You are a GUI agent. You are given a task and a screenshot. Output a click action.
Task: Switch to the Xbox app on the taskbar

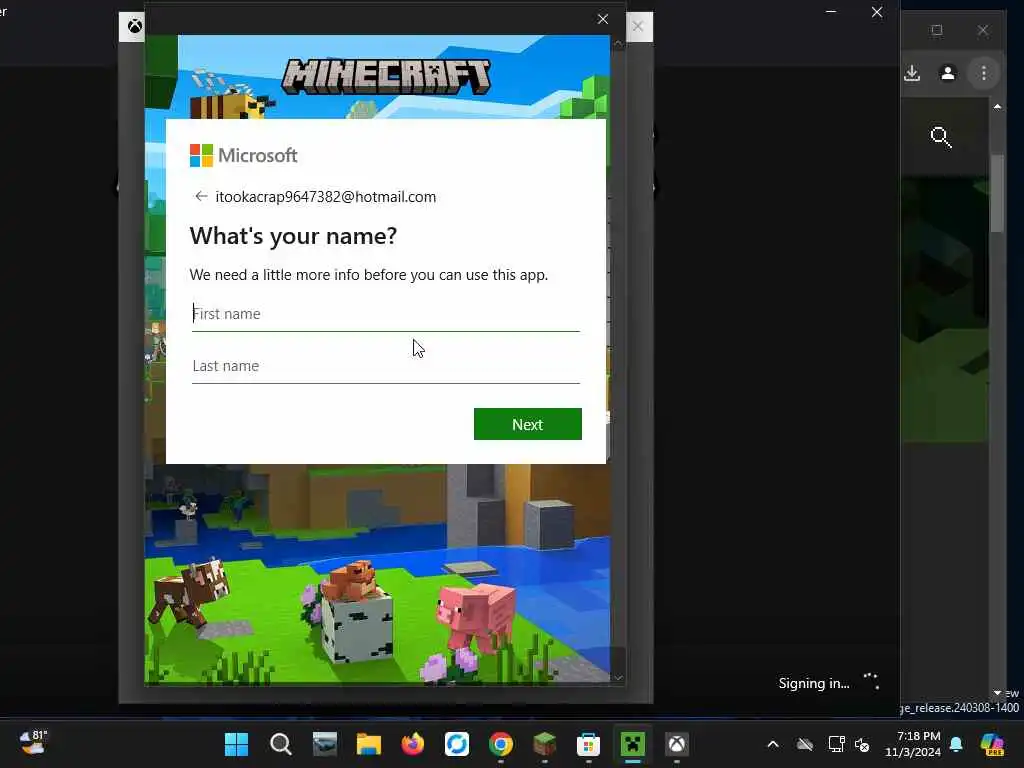677,744
